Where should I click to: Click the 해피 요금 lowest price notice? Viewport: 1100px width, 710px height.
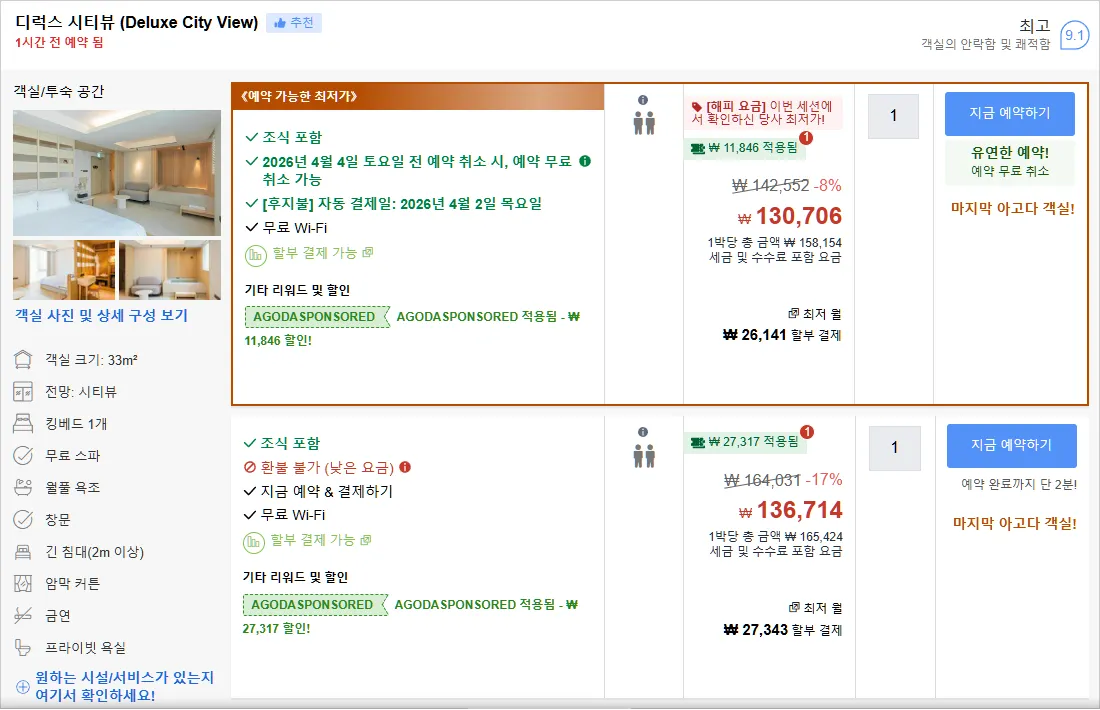pos(763,113)
